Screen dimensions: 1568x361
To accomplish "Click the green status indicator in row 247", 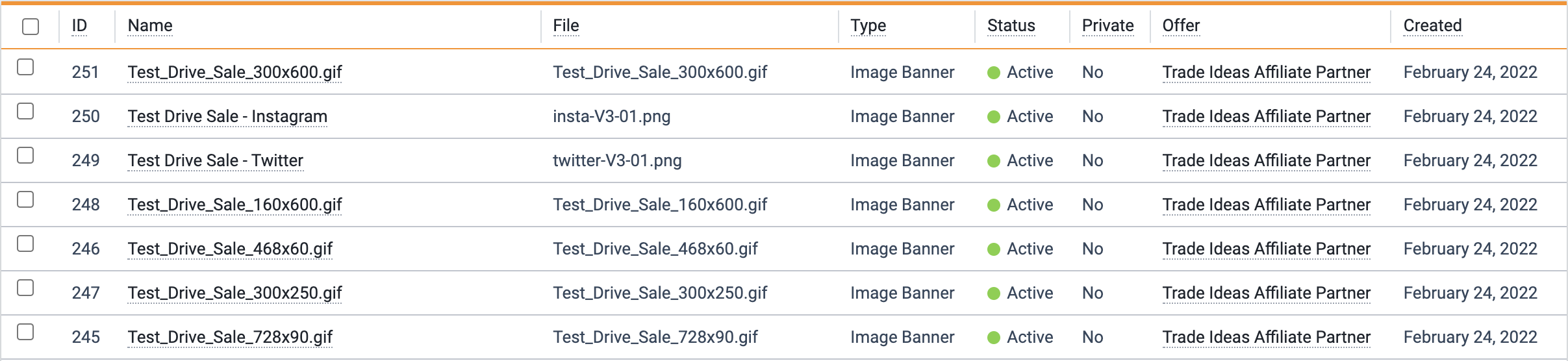I will 993,293.
